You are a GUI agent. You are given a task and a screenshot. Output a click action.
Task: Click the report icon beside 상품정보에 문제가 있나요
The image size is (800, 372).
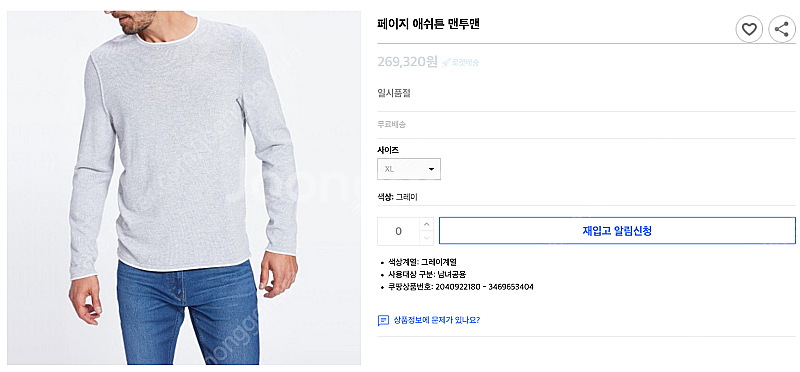click(383, 320)
